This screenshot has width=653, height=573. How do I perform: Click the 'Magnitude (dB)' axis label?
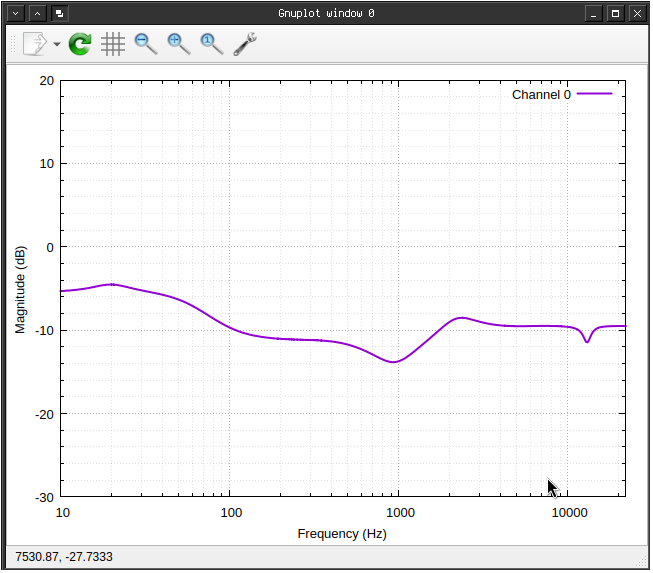20,290
